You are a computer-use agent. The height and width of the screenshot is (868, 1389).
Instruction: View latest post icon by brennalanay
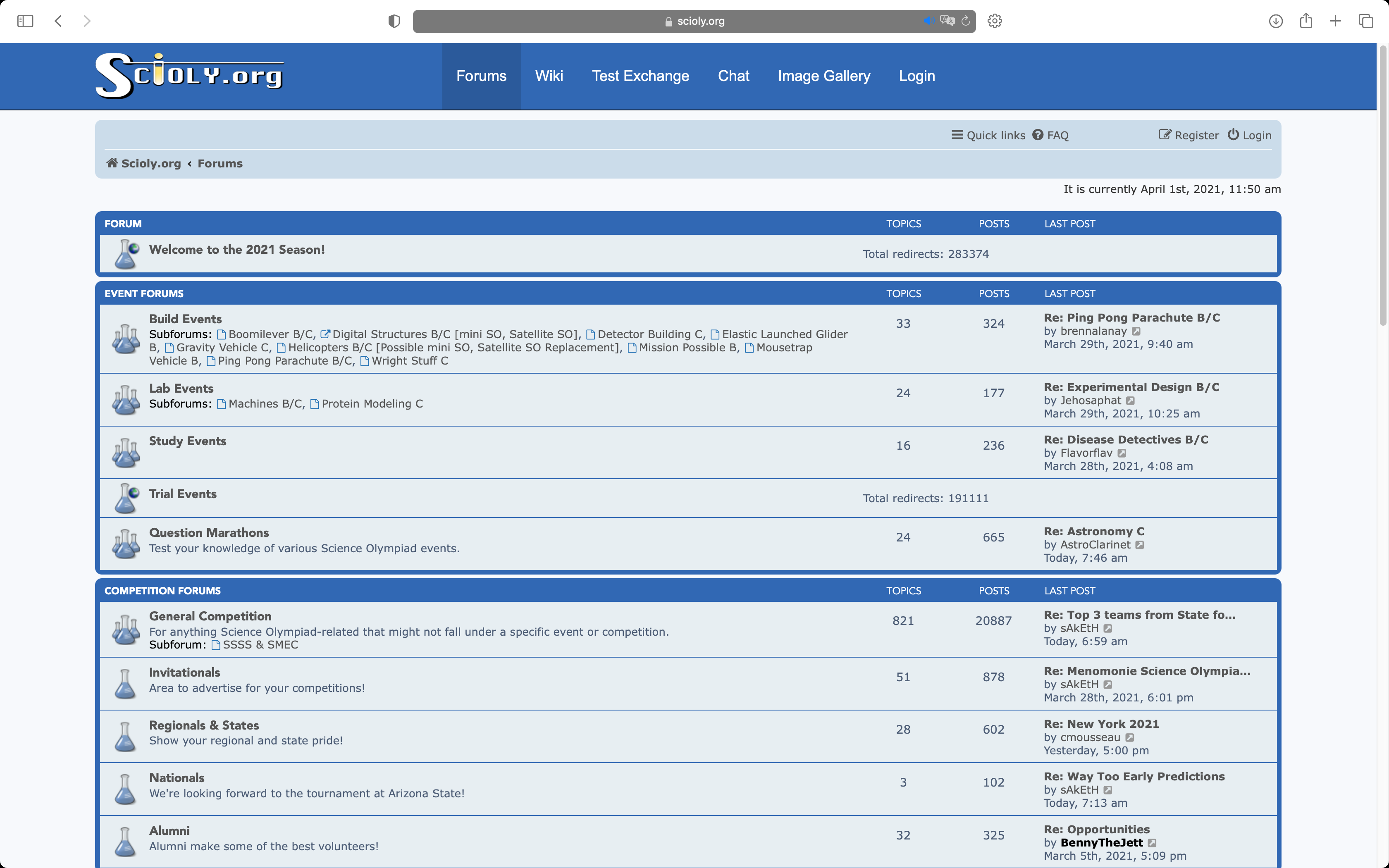pos(1136,331)
